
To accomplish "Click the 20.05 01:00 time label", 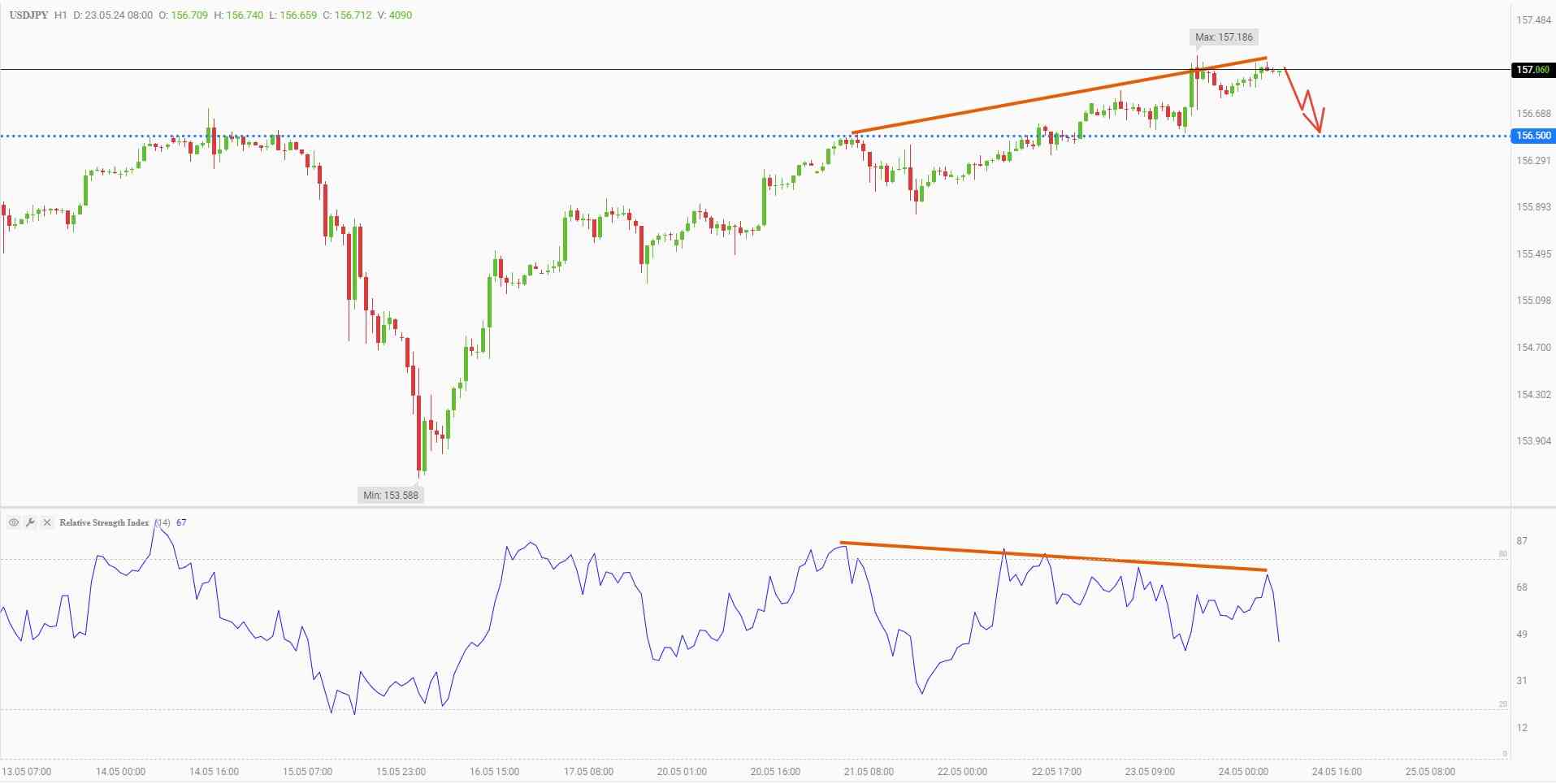I will point(682,772).
